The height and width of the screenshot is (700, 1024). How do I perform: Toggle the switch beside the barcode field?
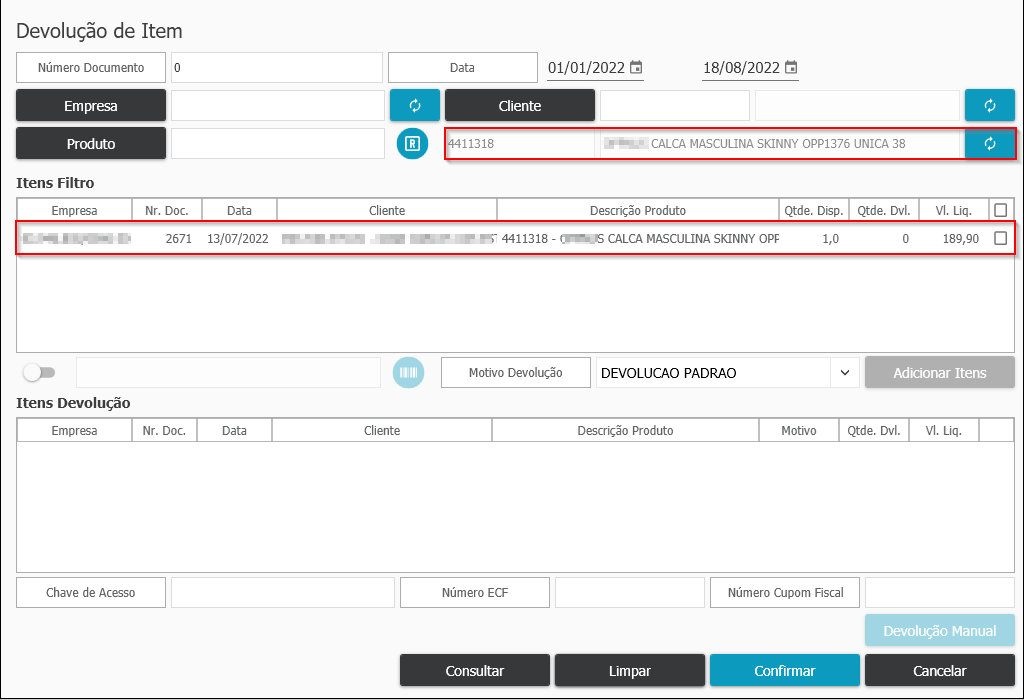point(39,372)
